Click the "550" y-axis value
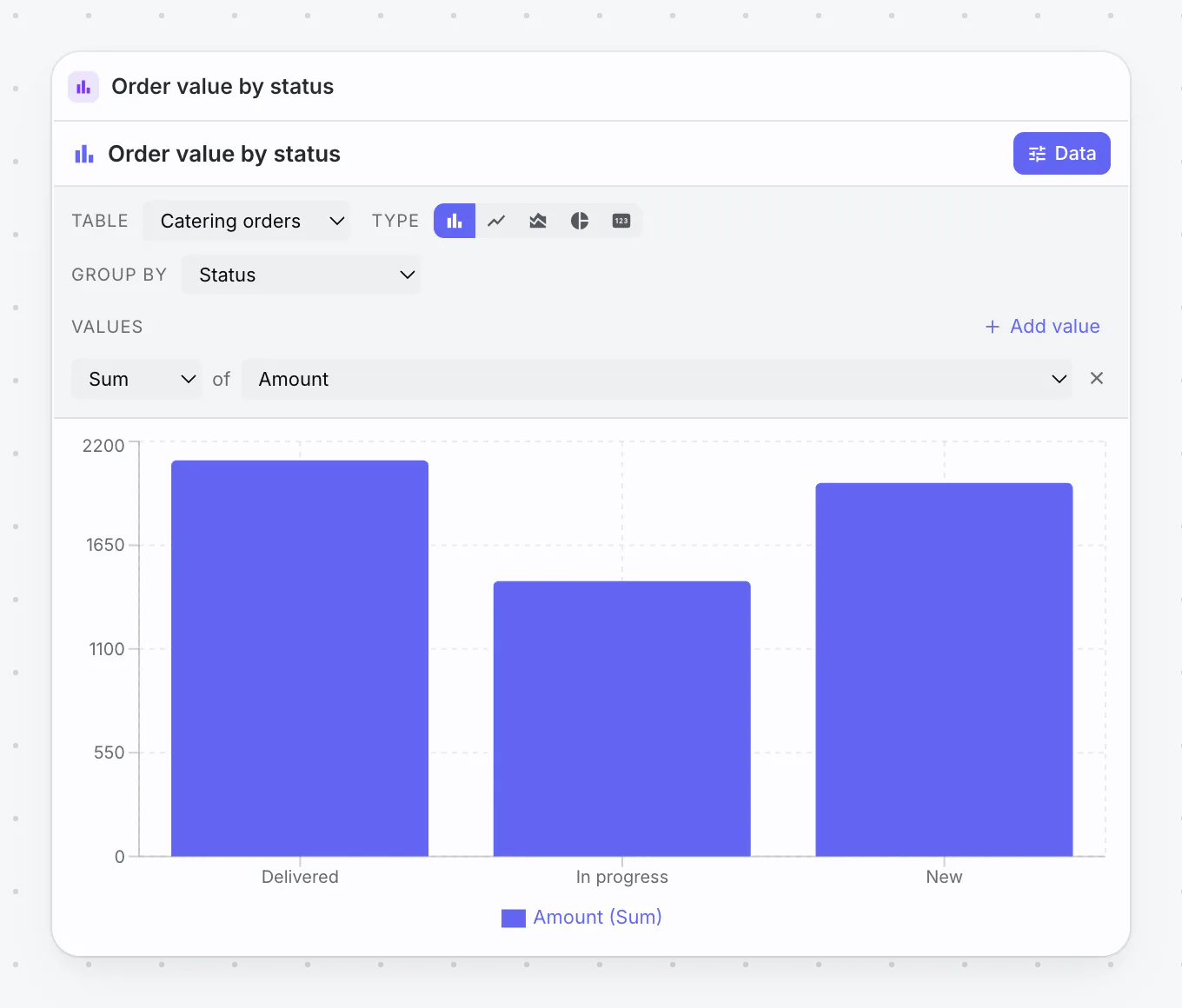The width and height of the screenshot is (1182, 1008). (110, 753)
